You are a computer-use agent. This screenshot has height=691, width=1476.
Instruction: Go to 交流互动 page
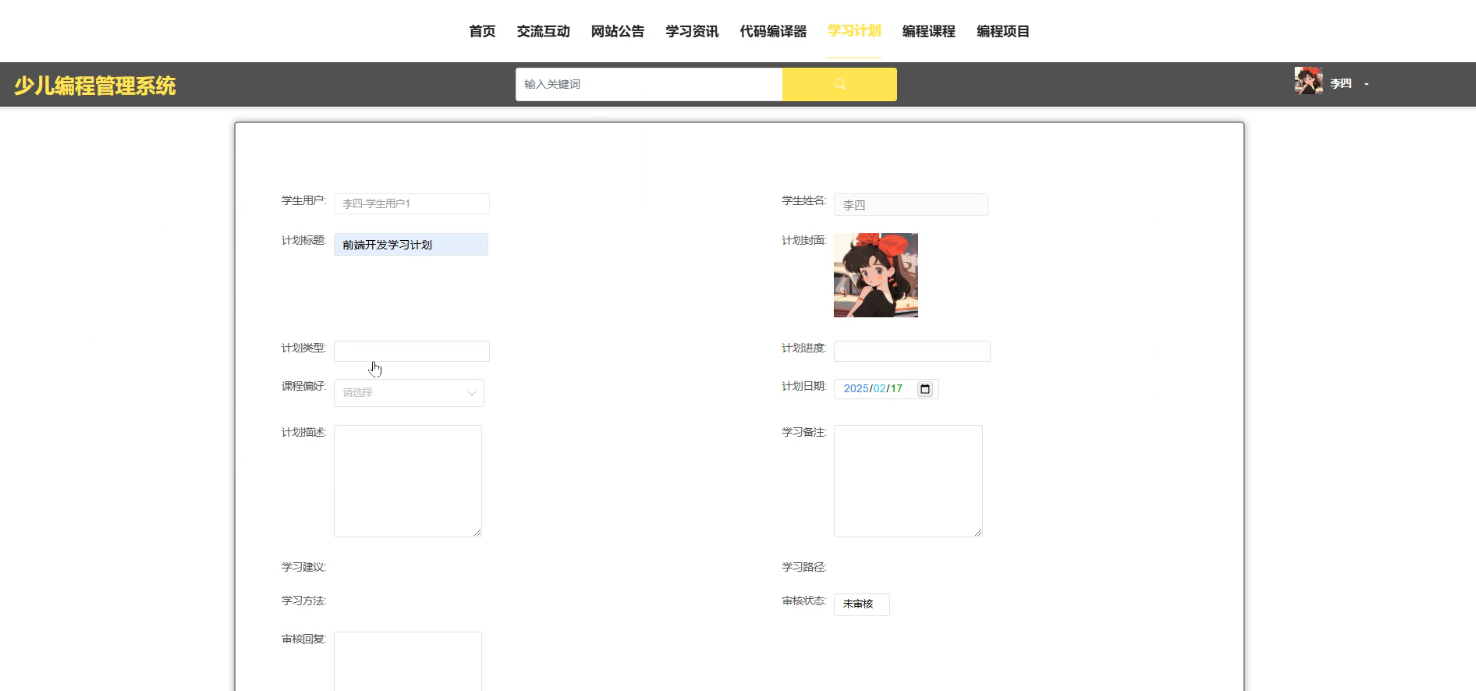tap(543, 31)
